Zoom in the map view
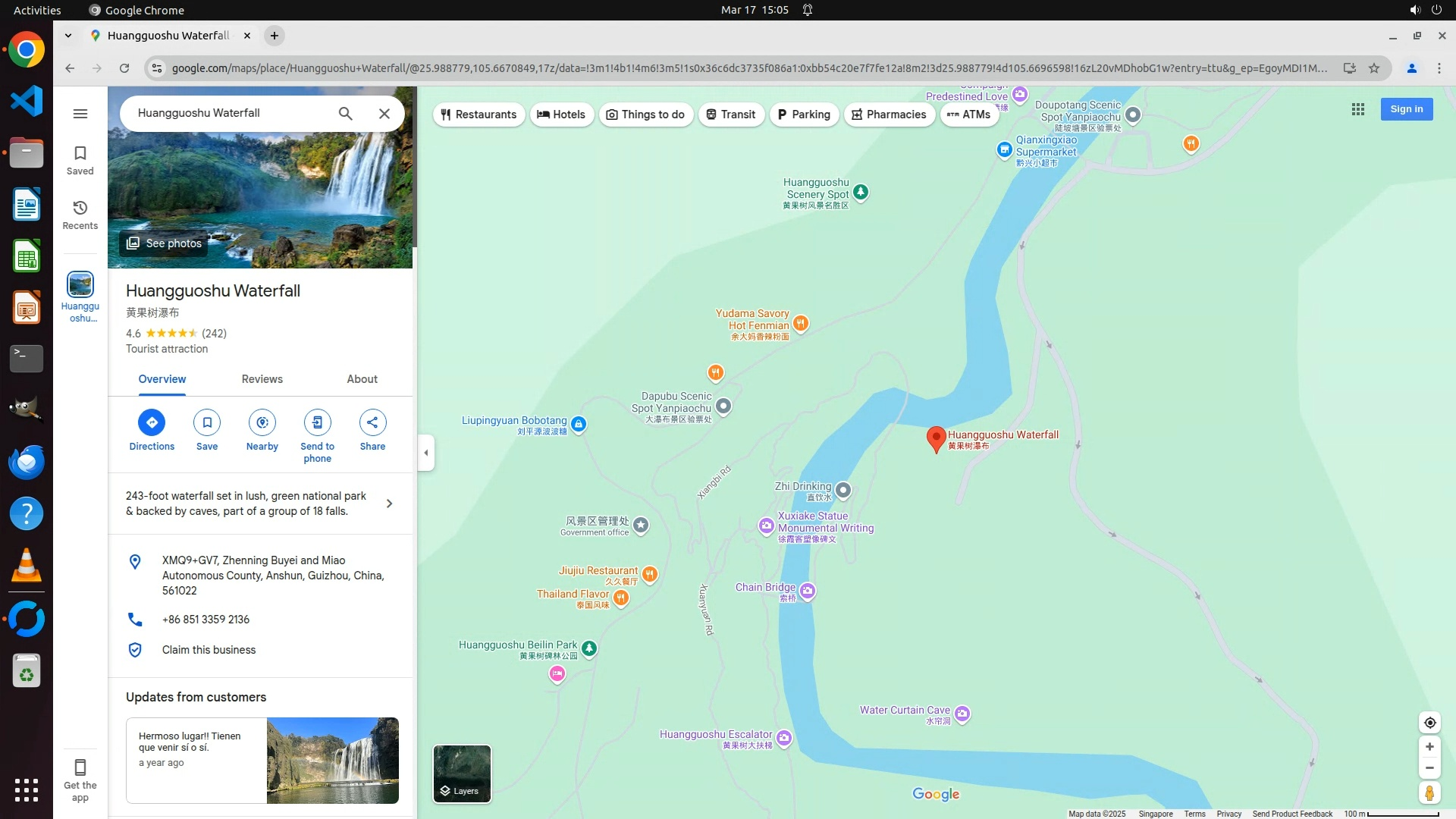This screenshot has width=1456, height=819. click(1429, 747)
